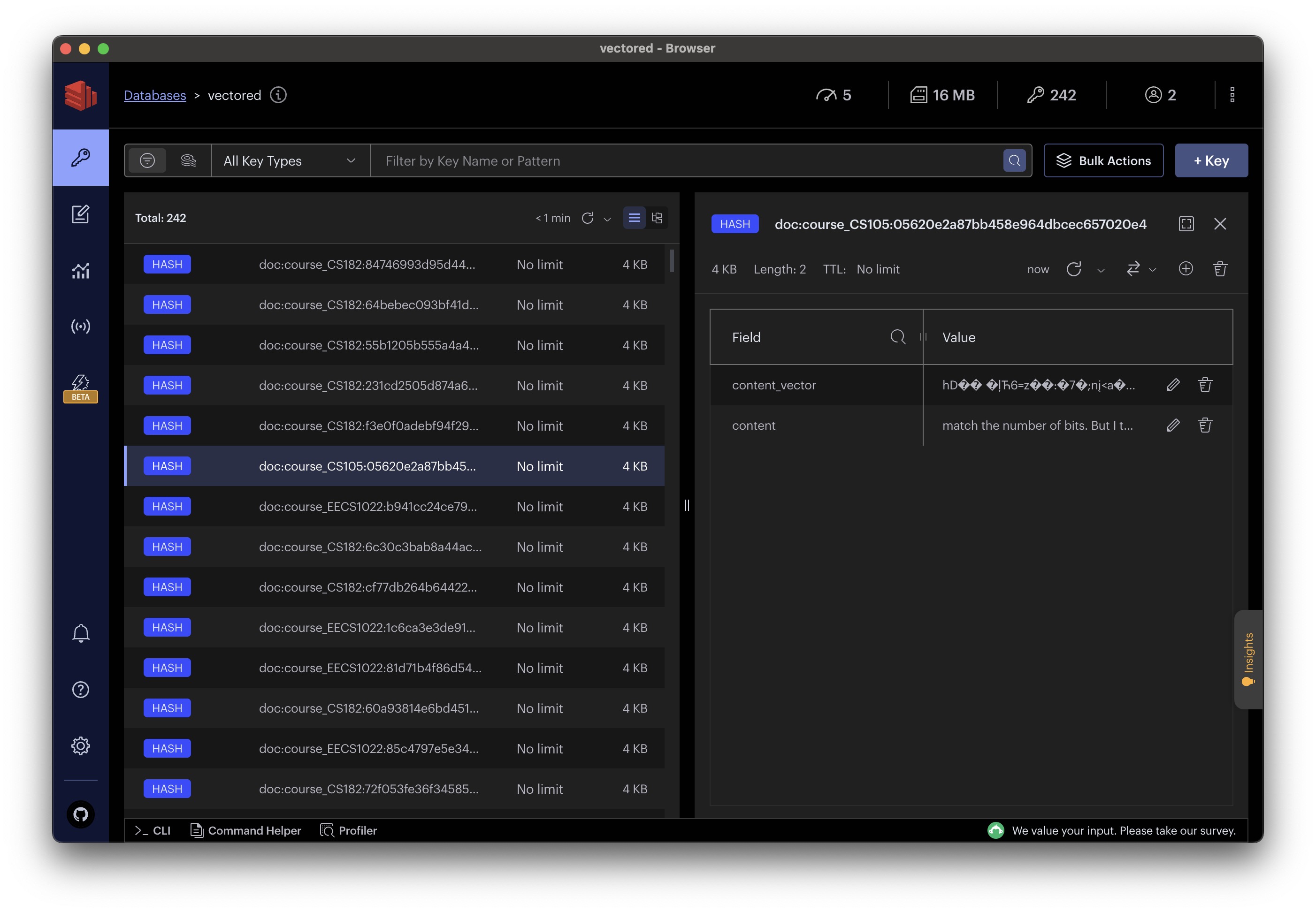Viewport: 1316px width, 912px height.
Task: Edit the content_vector field value
Action: [x=1172, y=385]
